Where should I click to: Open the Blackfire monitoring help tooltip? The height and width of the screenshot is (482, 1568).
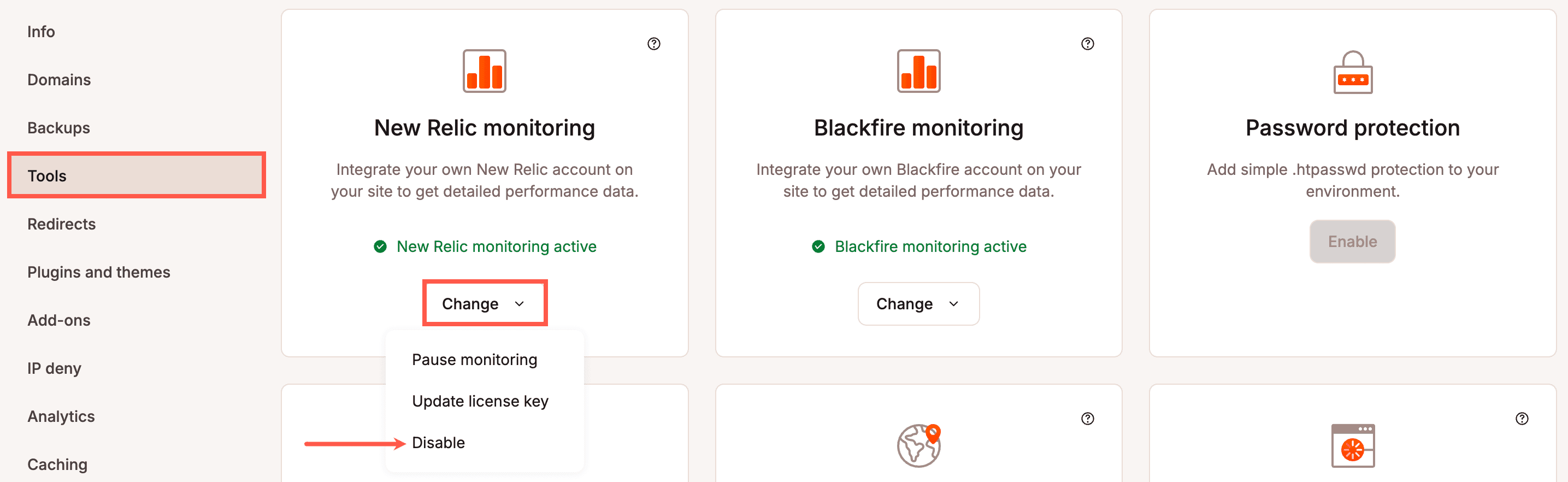[1087, 43]
